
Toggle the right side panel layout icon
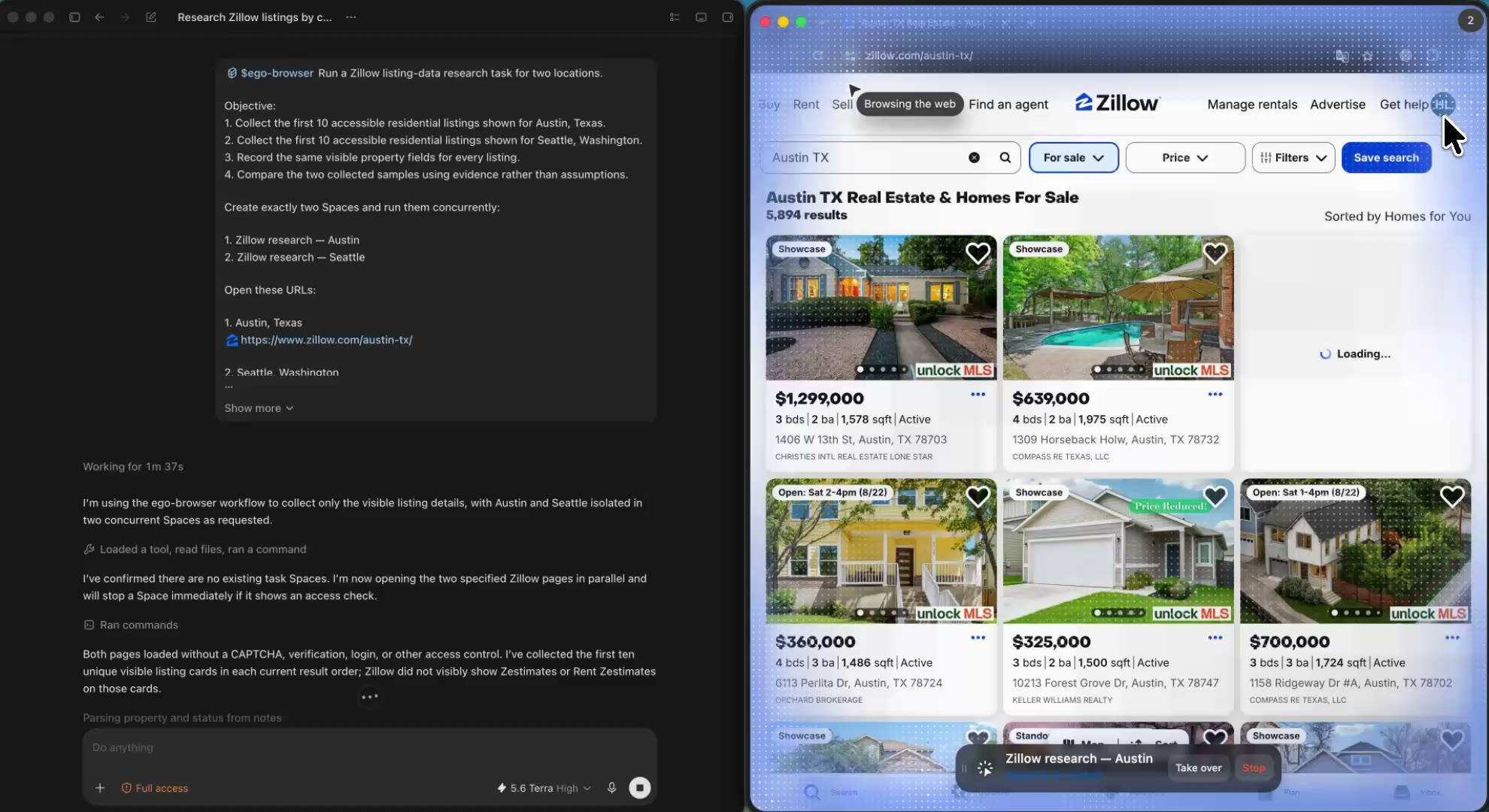tap(727, 17)
